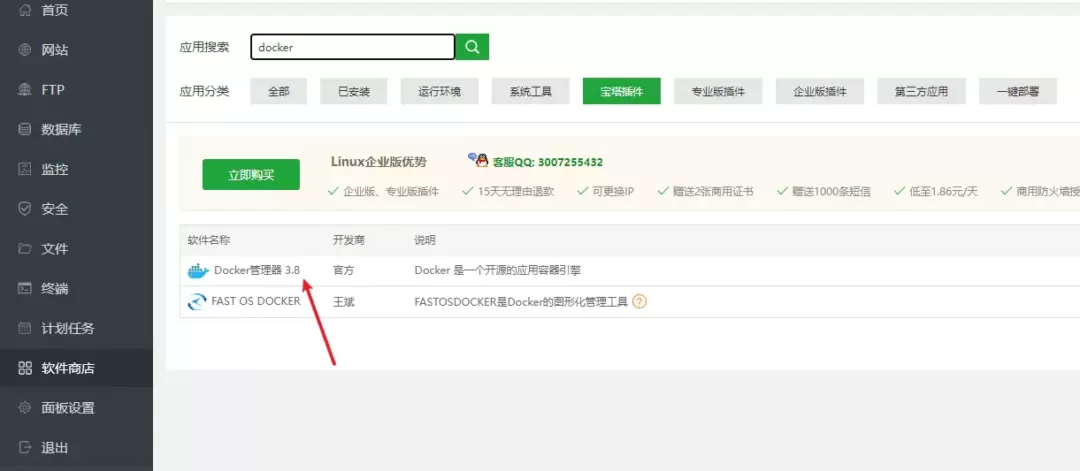
Task: Select the 运行环境 category tab
Action: pyautogui.click(x=439, y=91)
